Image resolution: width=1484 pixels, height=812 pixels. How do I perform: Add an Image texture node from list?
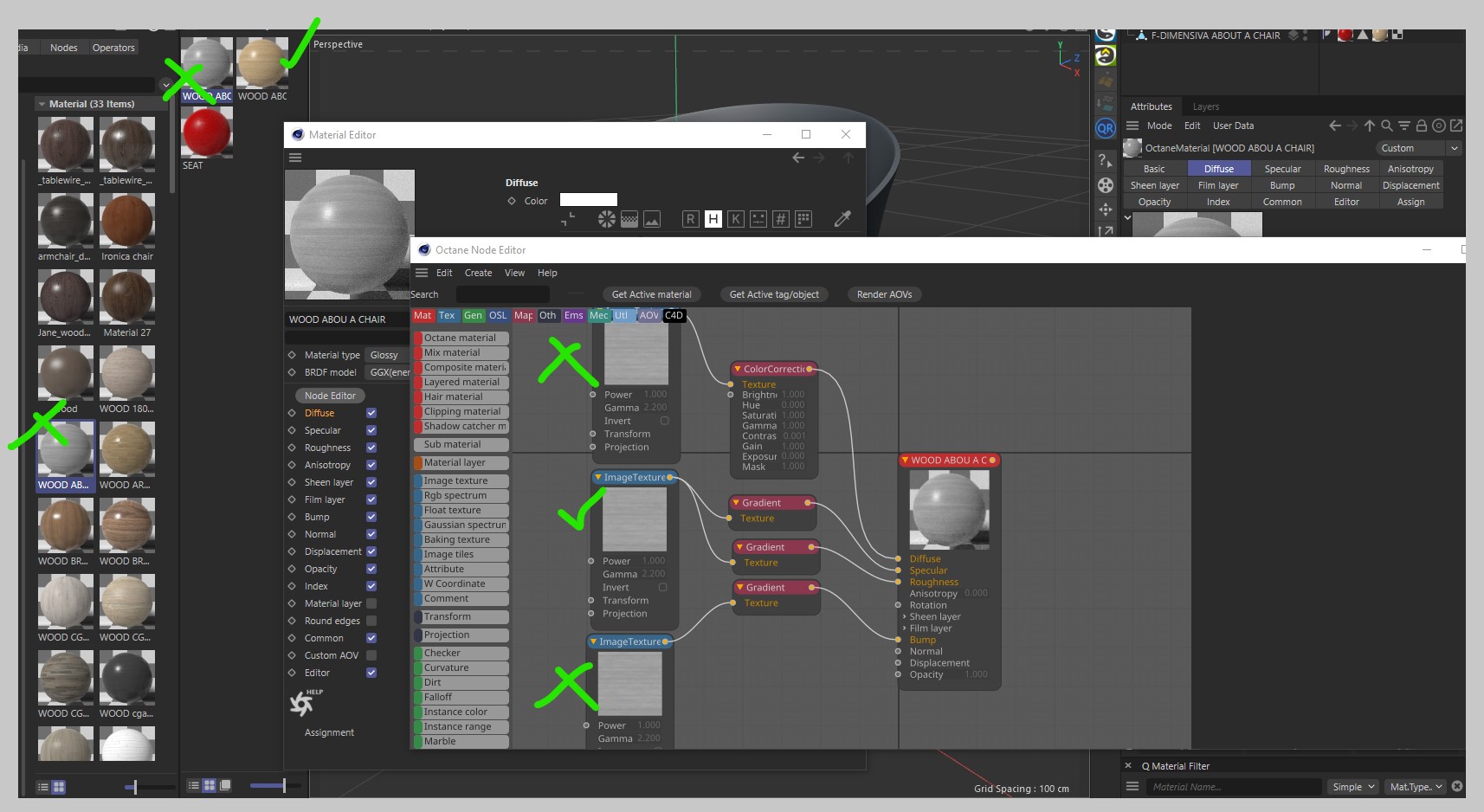pyautogui.click(x=461, y=480)
